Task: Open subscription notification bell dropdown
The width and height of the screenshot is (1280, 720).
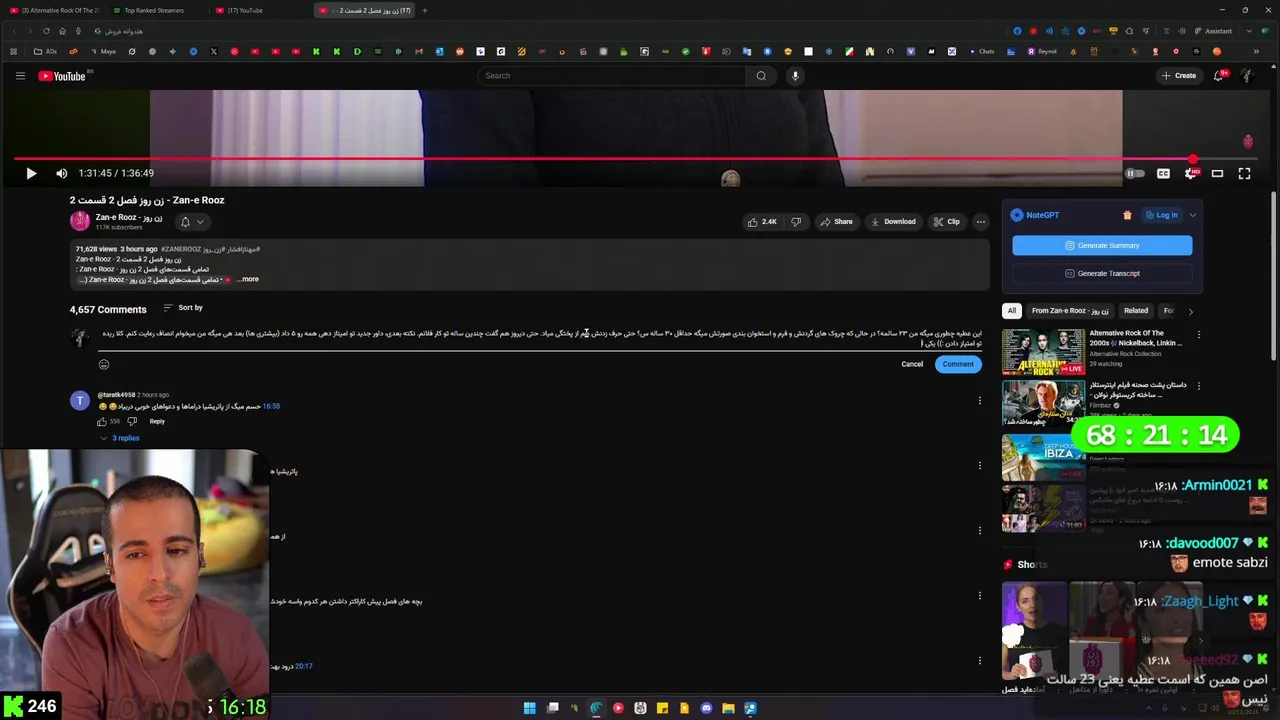Action: 192,222
